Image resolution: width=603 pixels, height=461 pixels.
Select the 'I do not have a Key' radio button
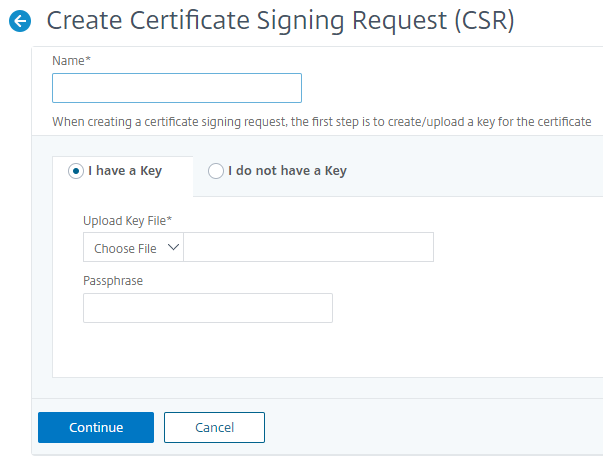pos(215,171)
